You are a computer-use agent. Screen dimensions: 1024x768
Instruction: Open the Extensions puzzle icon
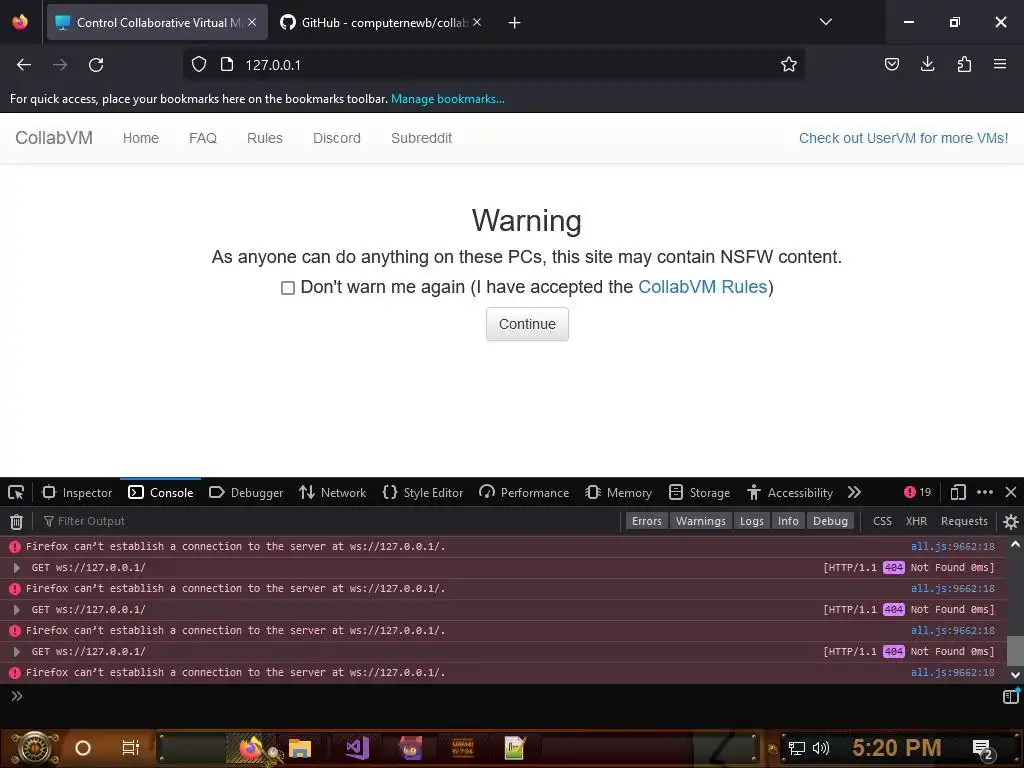tap(964, 64)
